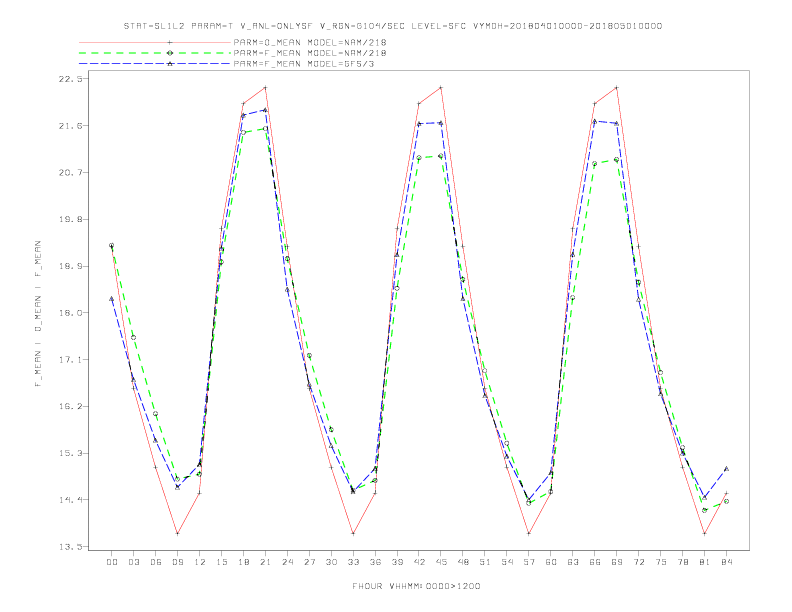792x612 pixels.
Task: Click x-axis forecast hour label 00
Action: [112, 562]
